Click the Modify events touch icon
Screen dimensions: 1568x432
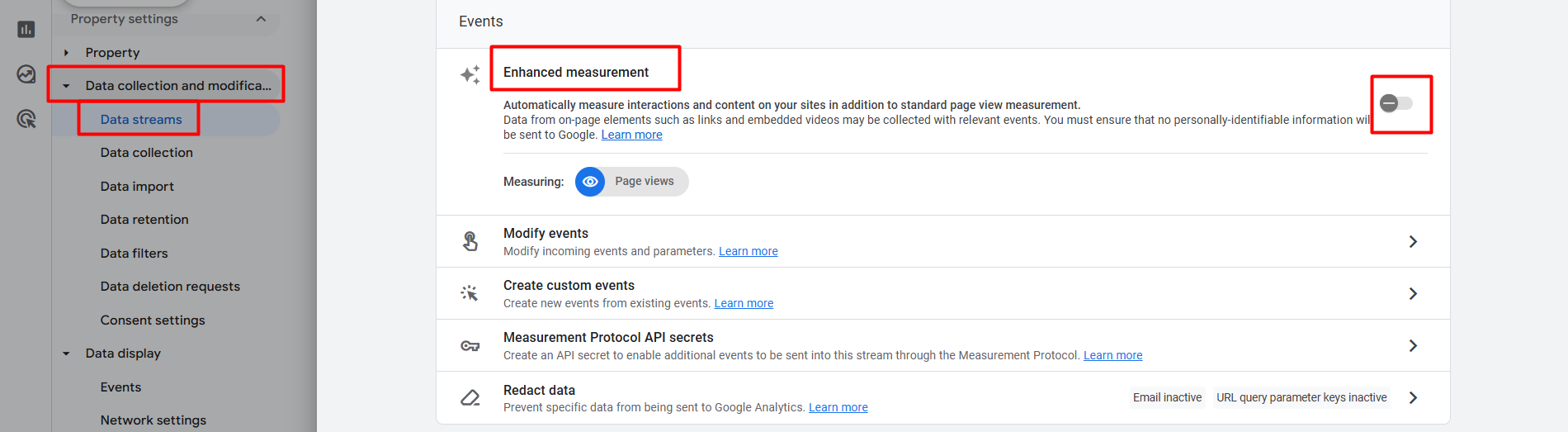(x=470, y=241)
